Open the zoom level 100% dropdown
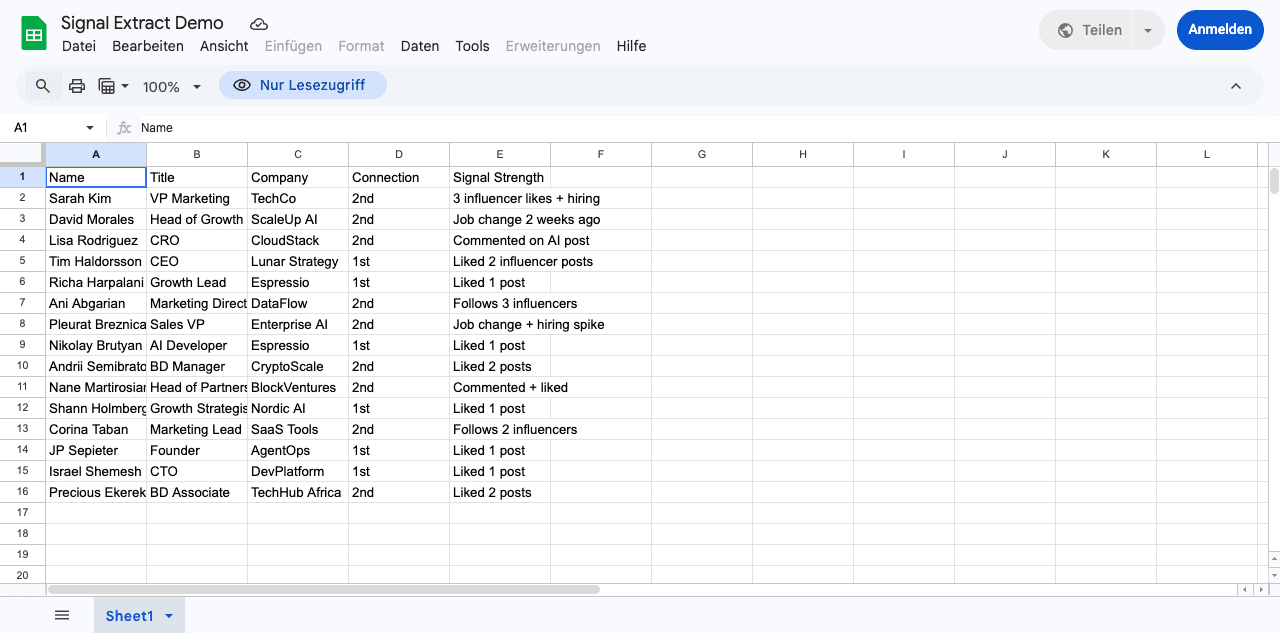This screenshot has width=1280, height=633. [x=171, y=87]
